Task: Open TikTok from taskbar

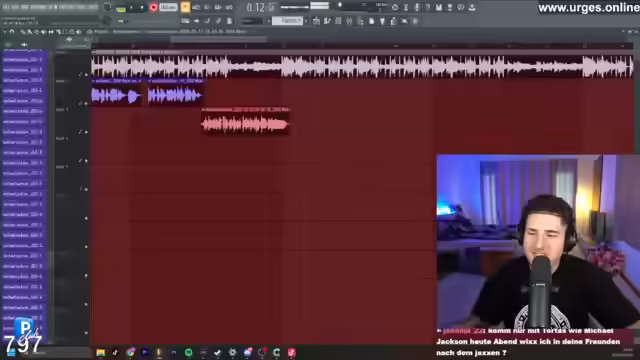Action: [x=115, y=352]
